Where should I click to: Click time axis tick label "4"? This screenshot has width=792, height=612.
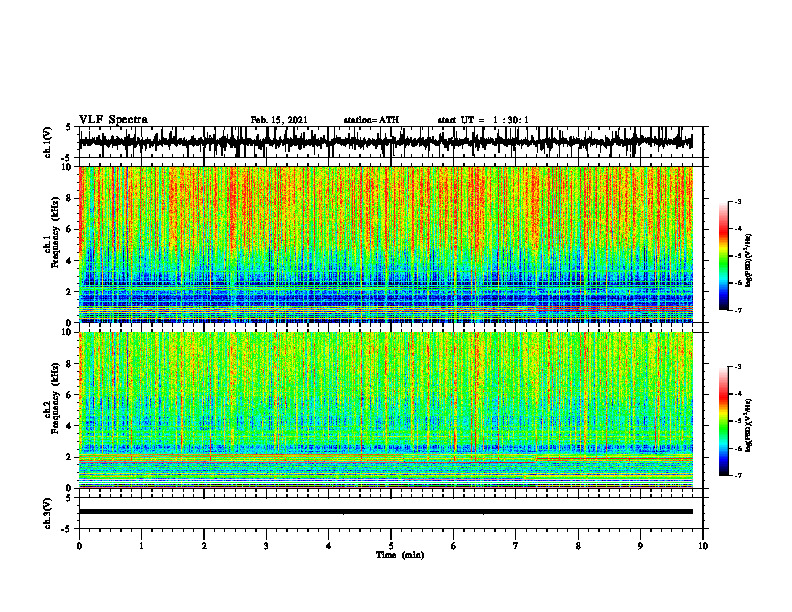coord(329,546)
